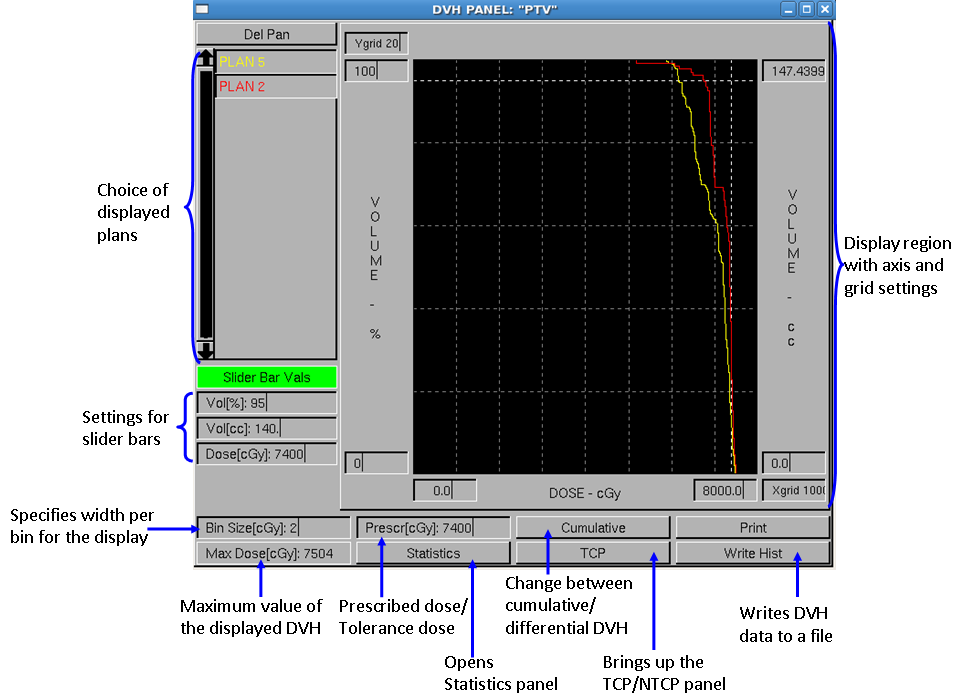
Task: Open the window menu icon in title bar
Action: click(203, 9)
